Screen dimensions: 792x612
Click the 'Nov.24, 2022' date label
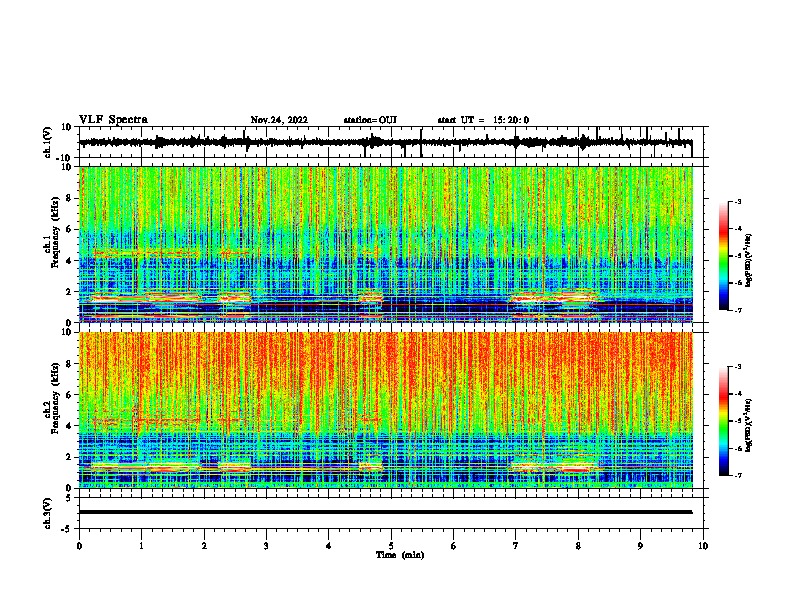click(x=279, y=120)
